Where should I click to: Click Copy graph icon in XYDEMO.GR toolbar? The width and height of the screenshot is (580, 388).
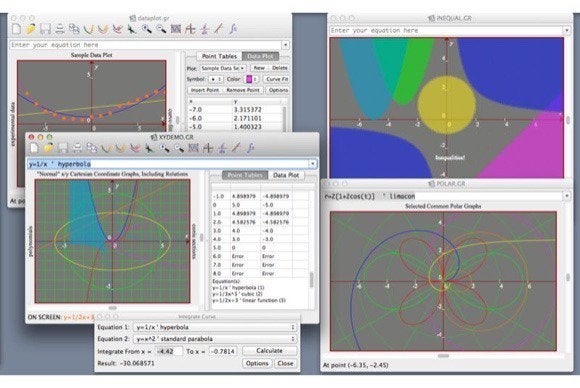92,148
